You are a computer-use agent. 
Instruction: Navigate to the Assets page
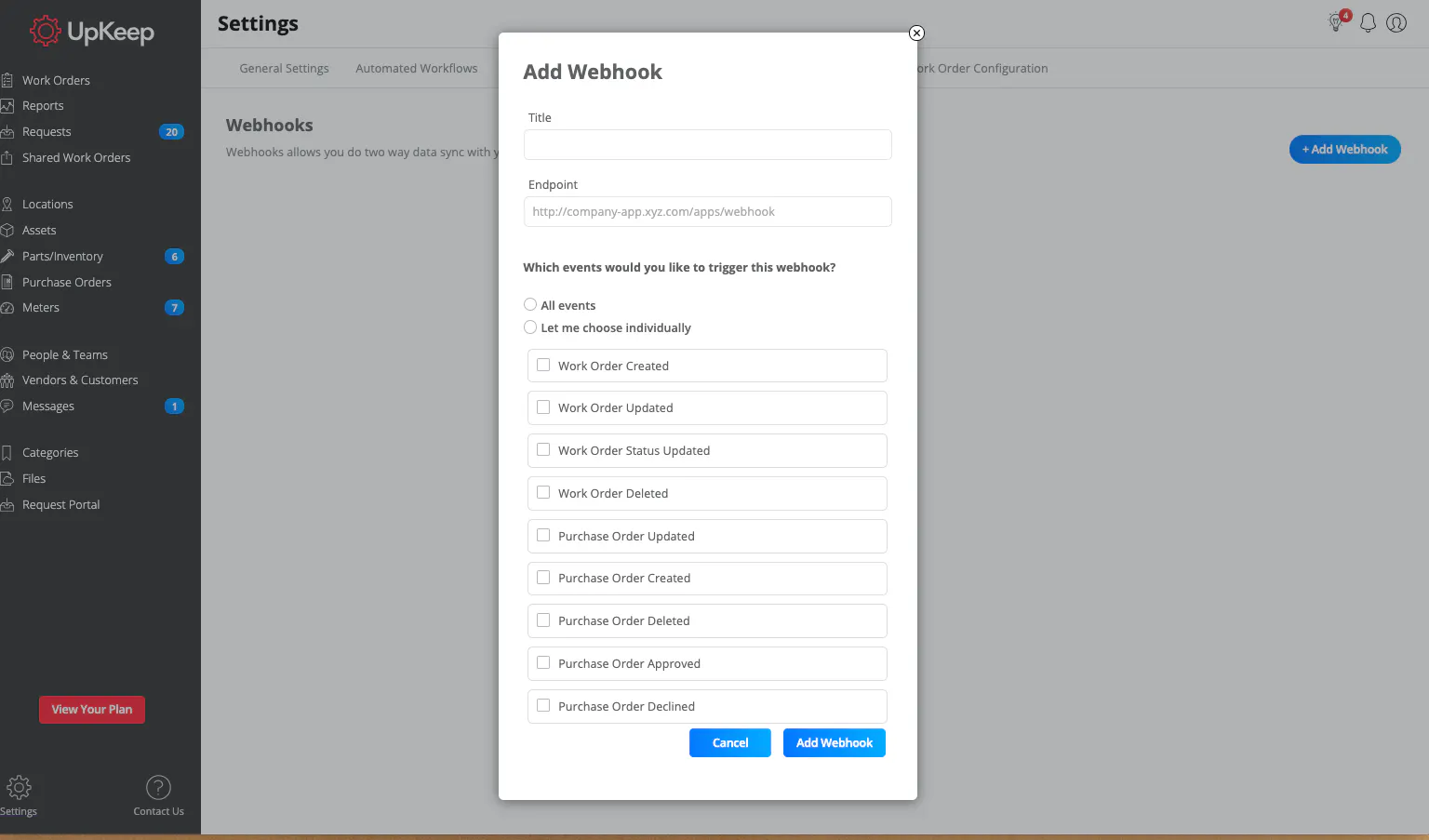(x=41, y=230)
